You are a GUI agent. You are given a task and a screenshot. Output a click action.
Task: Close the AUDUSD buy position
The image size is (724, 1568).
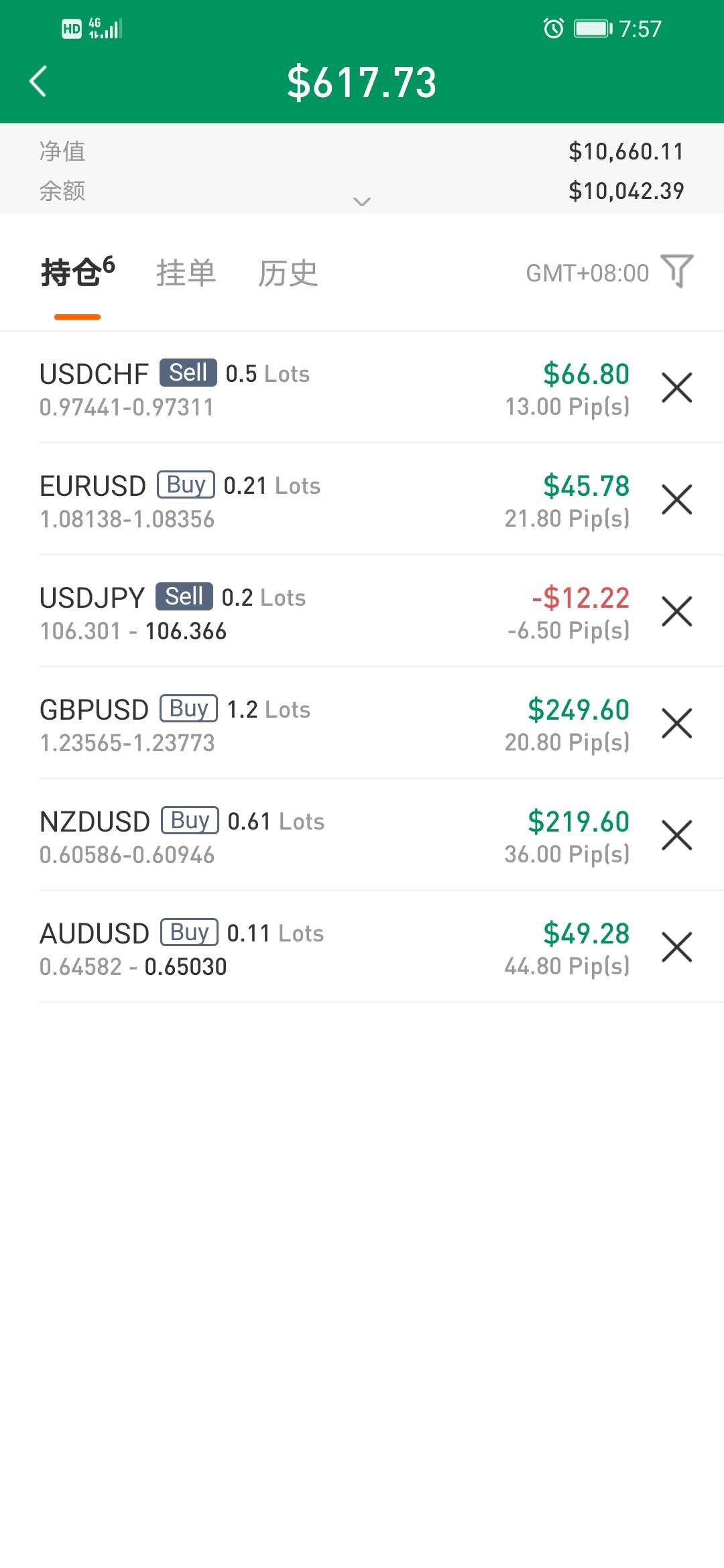676,948
